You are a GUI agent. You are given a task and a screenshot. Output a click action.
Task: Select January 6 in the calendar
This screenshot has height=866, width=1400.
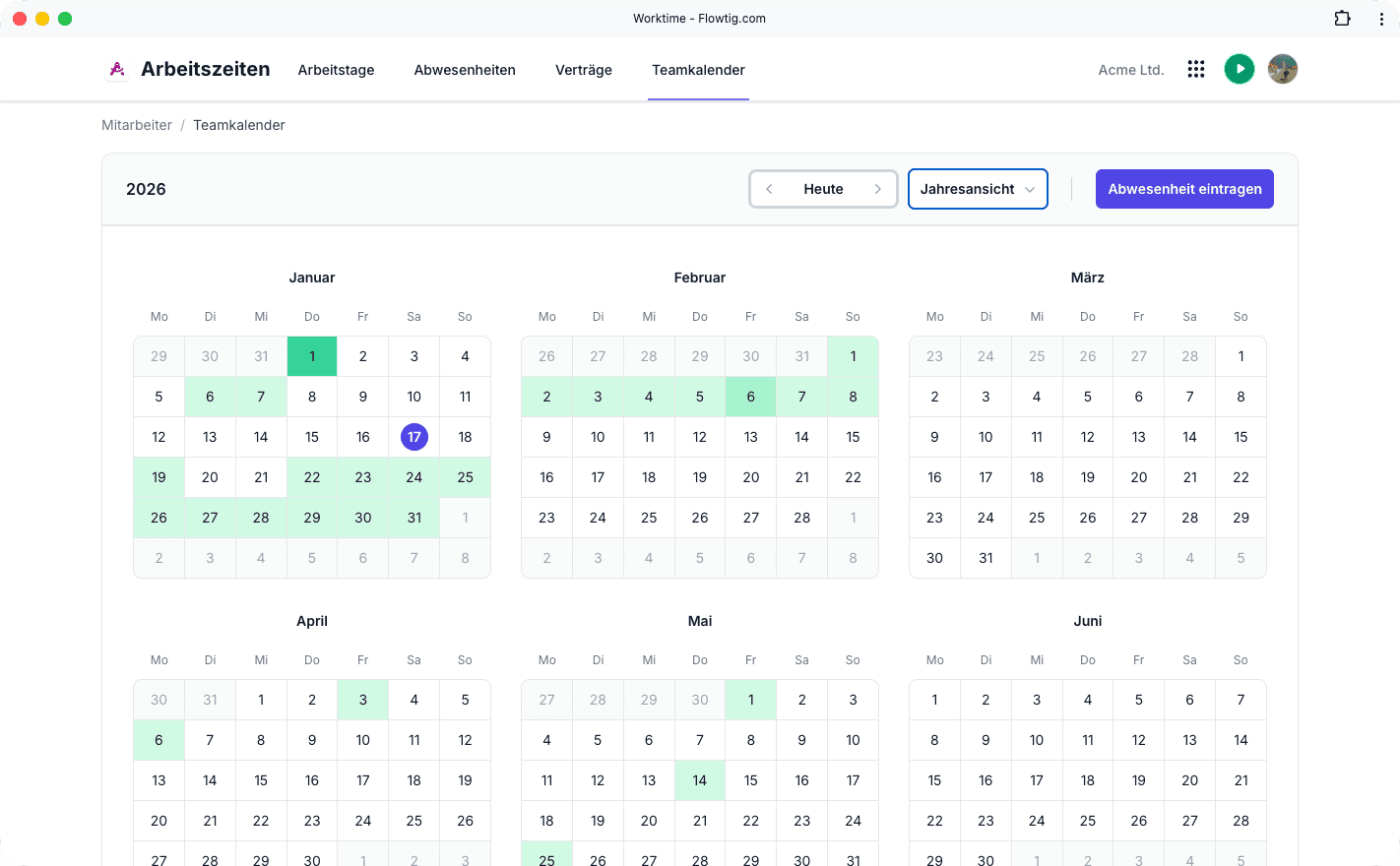click(x=210, y=397)
